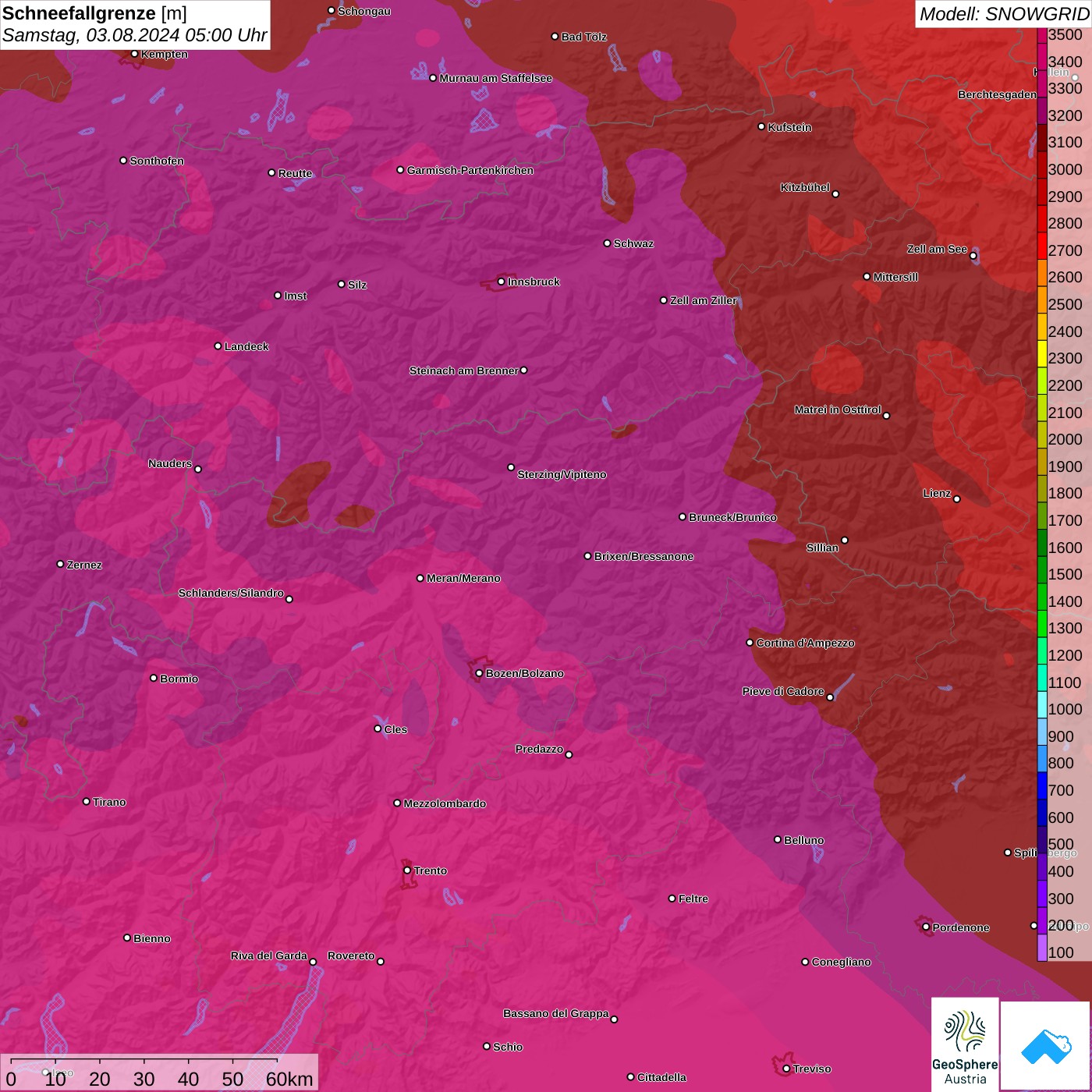Click the Kitzbühel marker dot
Viewport: 1092px width, 1092px height.
tap(835, 194)
